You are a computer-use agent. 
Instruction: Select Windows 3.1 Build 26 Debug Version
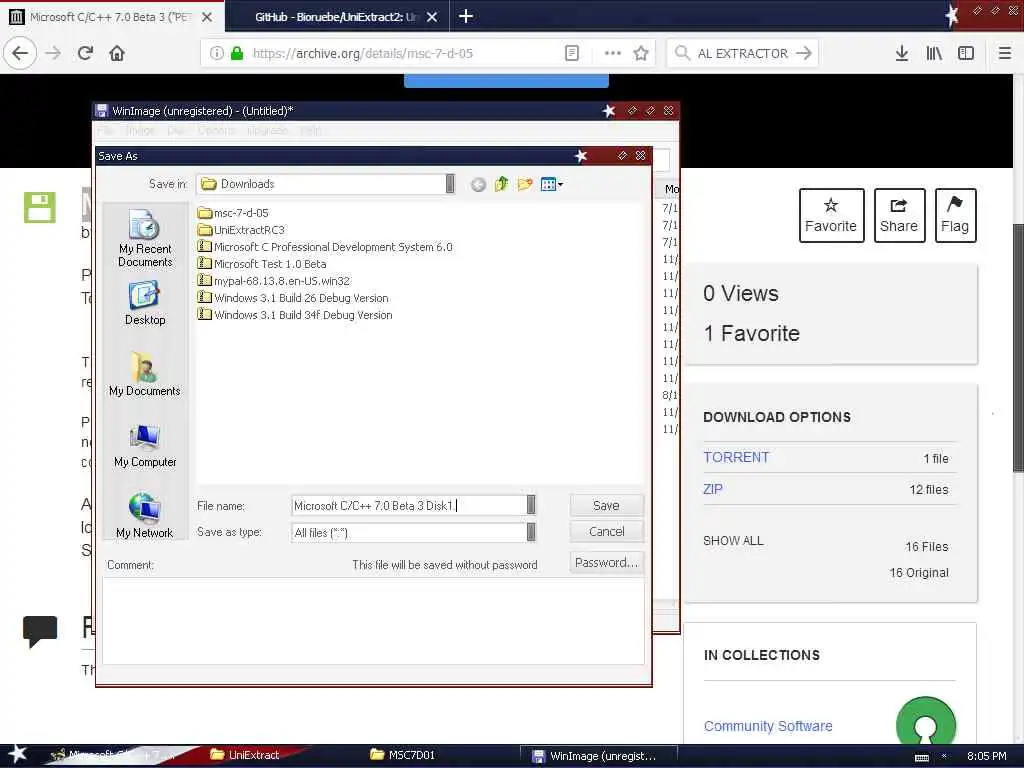point(293,298)
